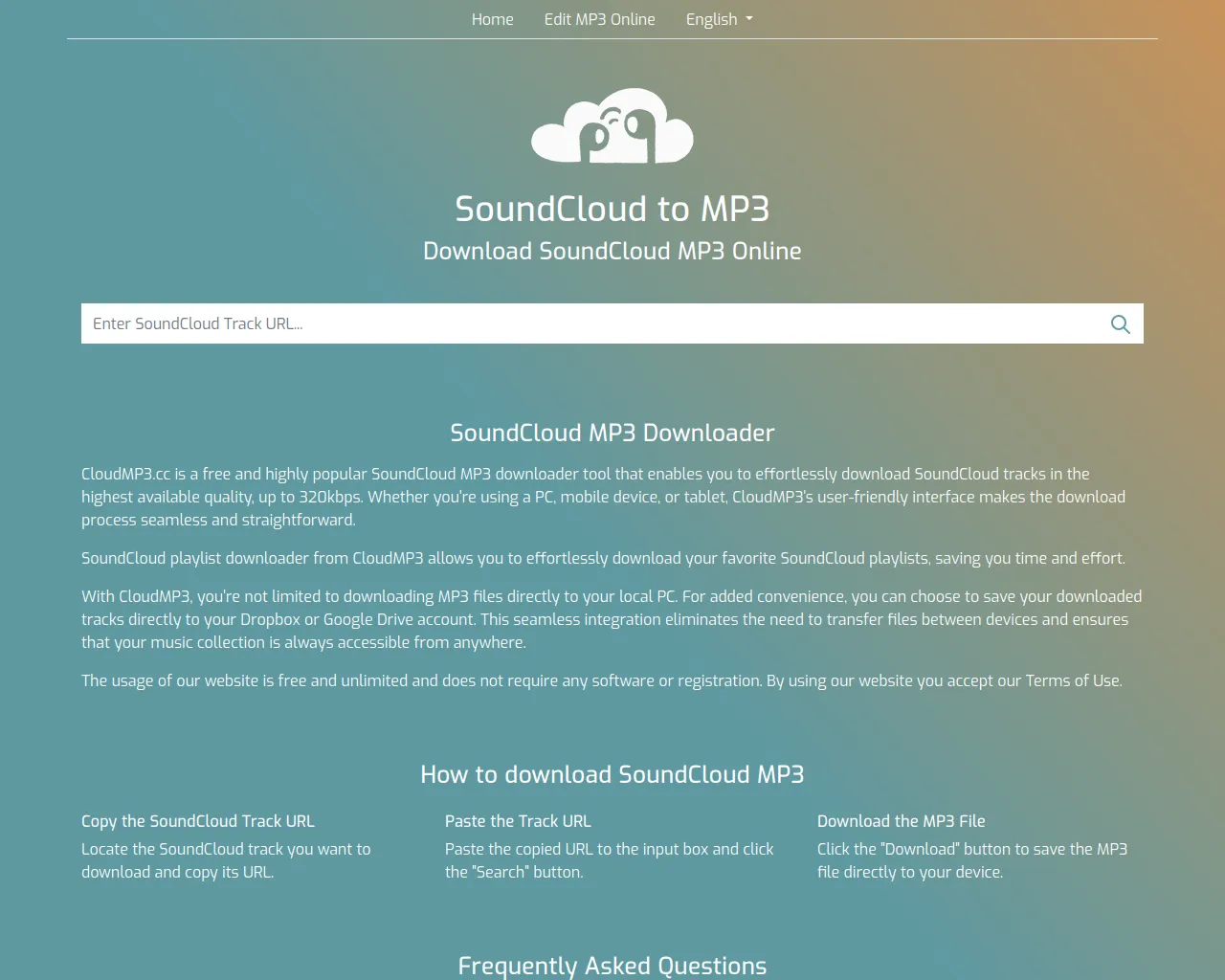Click Frequently Asked Questions heading

[x=612, y=966]
